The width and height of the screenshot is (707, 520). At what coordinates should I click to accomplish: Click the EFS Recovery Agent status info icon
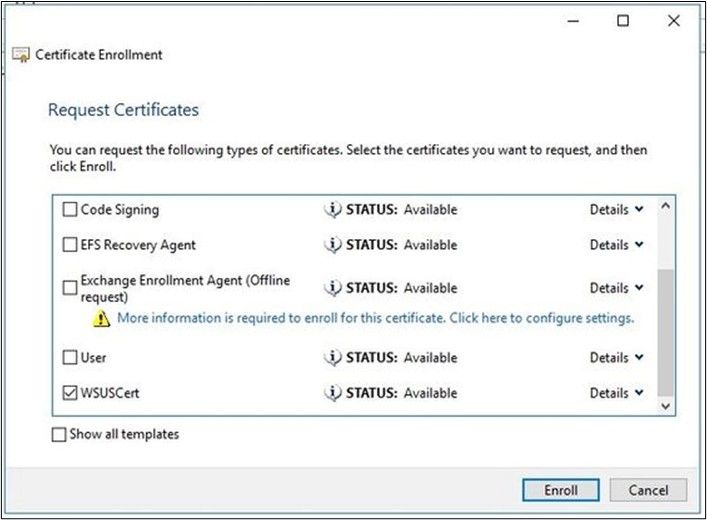[333, 245]
